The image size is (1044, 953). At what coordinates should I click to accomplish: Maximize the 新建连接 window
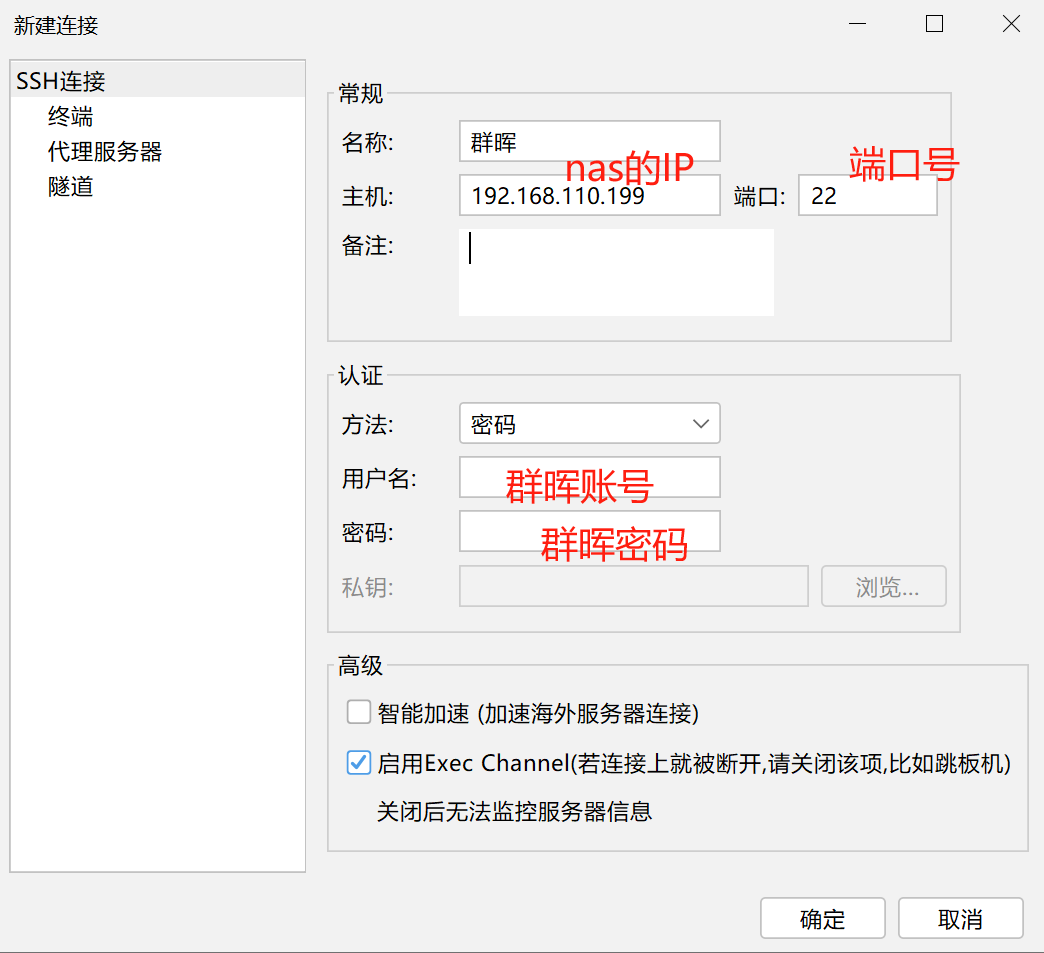(x=934, y=25)
